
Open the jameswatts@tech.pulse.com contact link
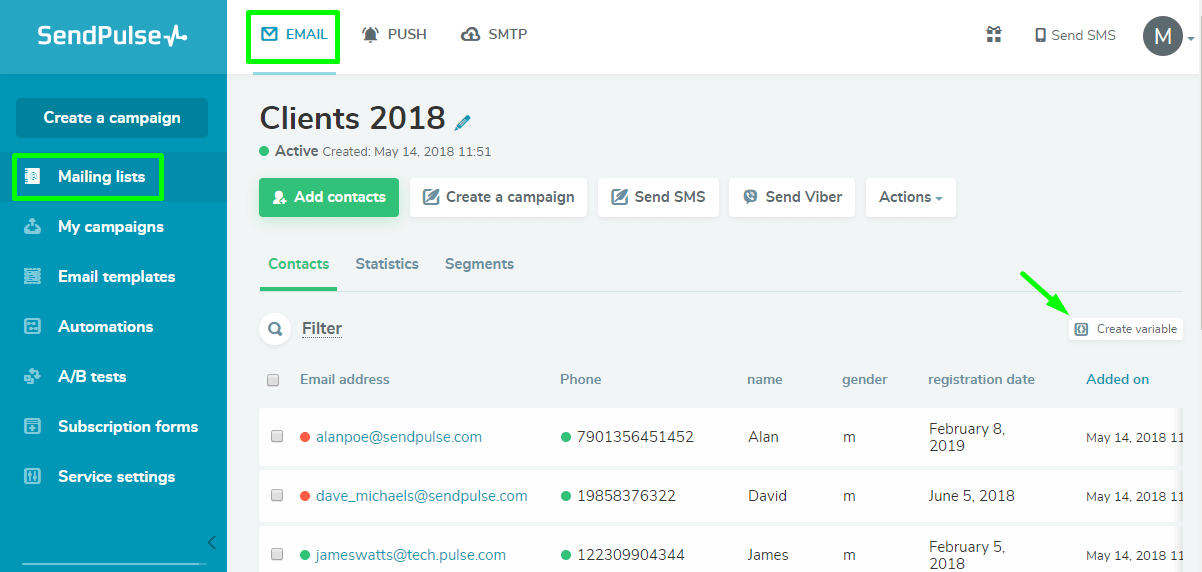(x=411, y=555)
